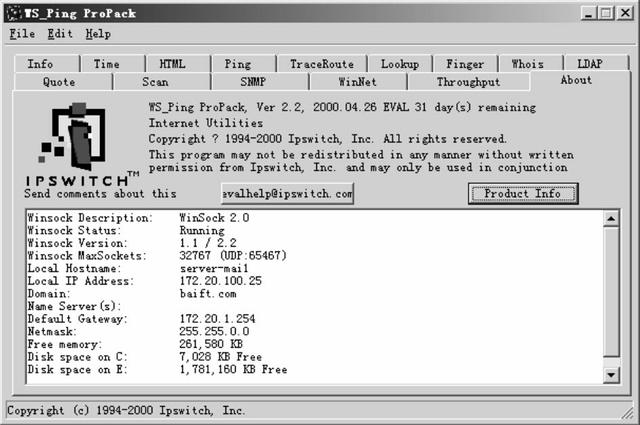Click the 'Default Gateway:' label
640x425 pixels.
click(x=78, y=319)
